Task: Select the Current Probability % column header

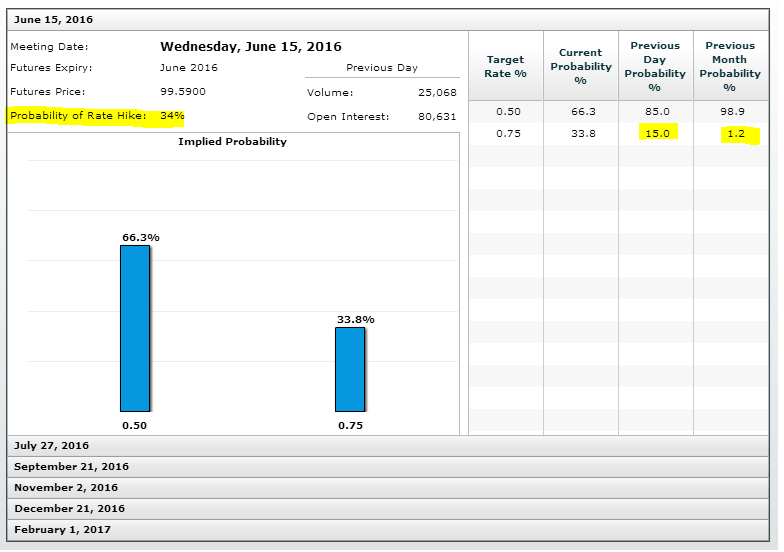Action: (580, 66)
